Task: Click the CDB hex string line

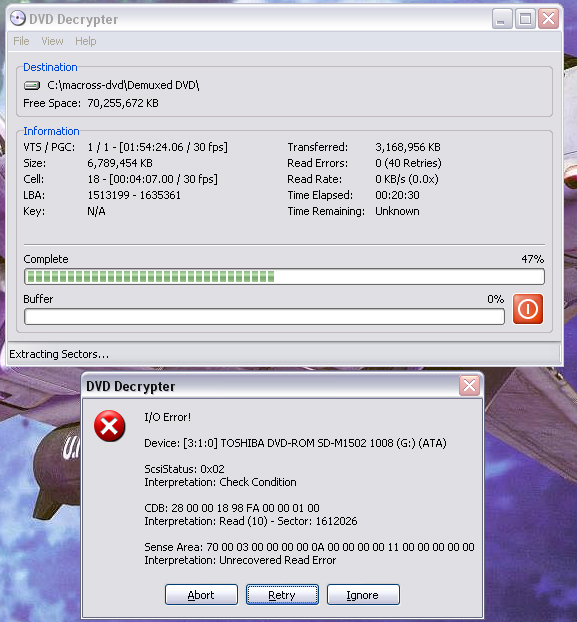Action: pos(232,508)
